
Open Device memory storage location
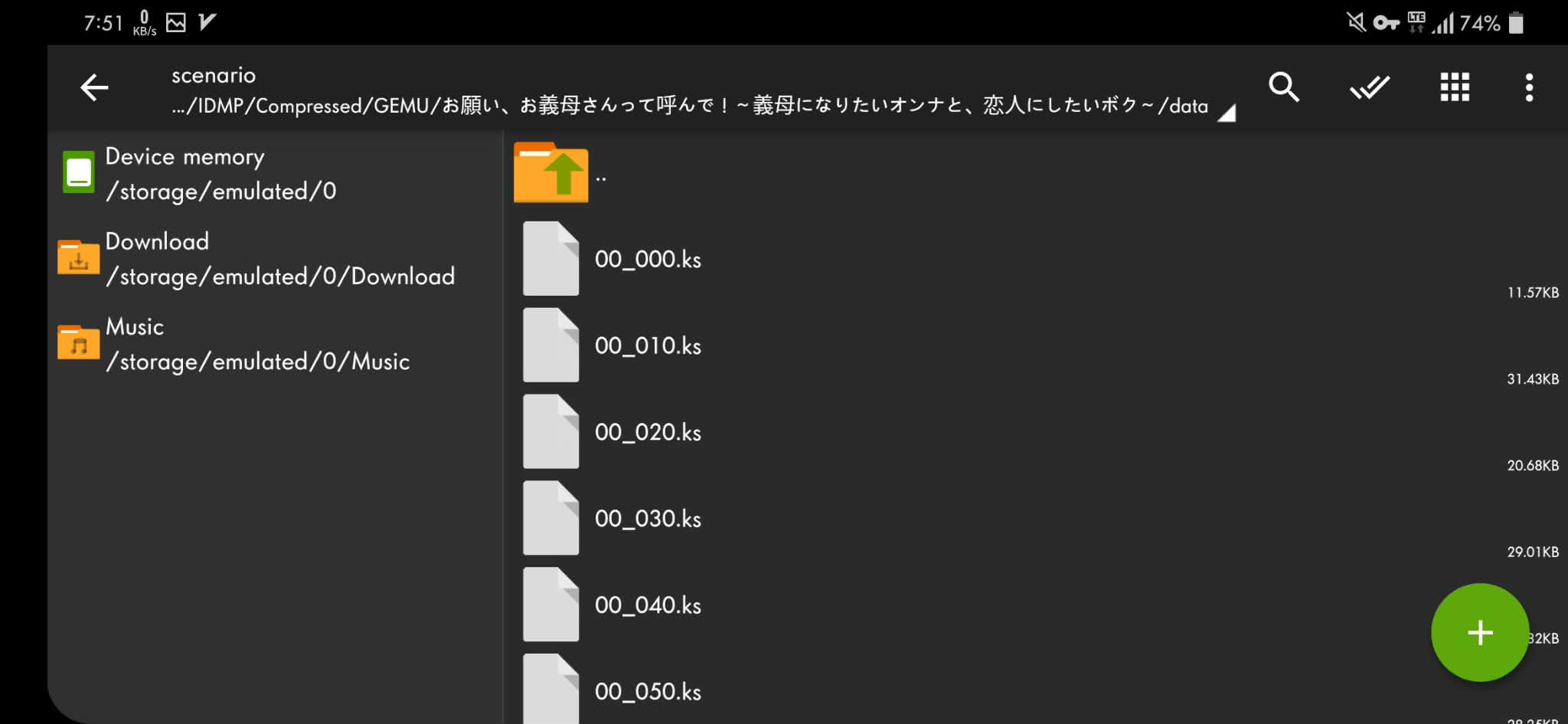pyautogui.click(x=220, y=174)
